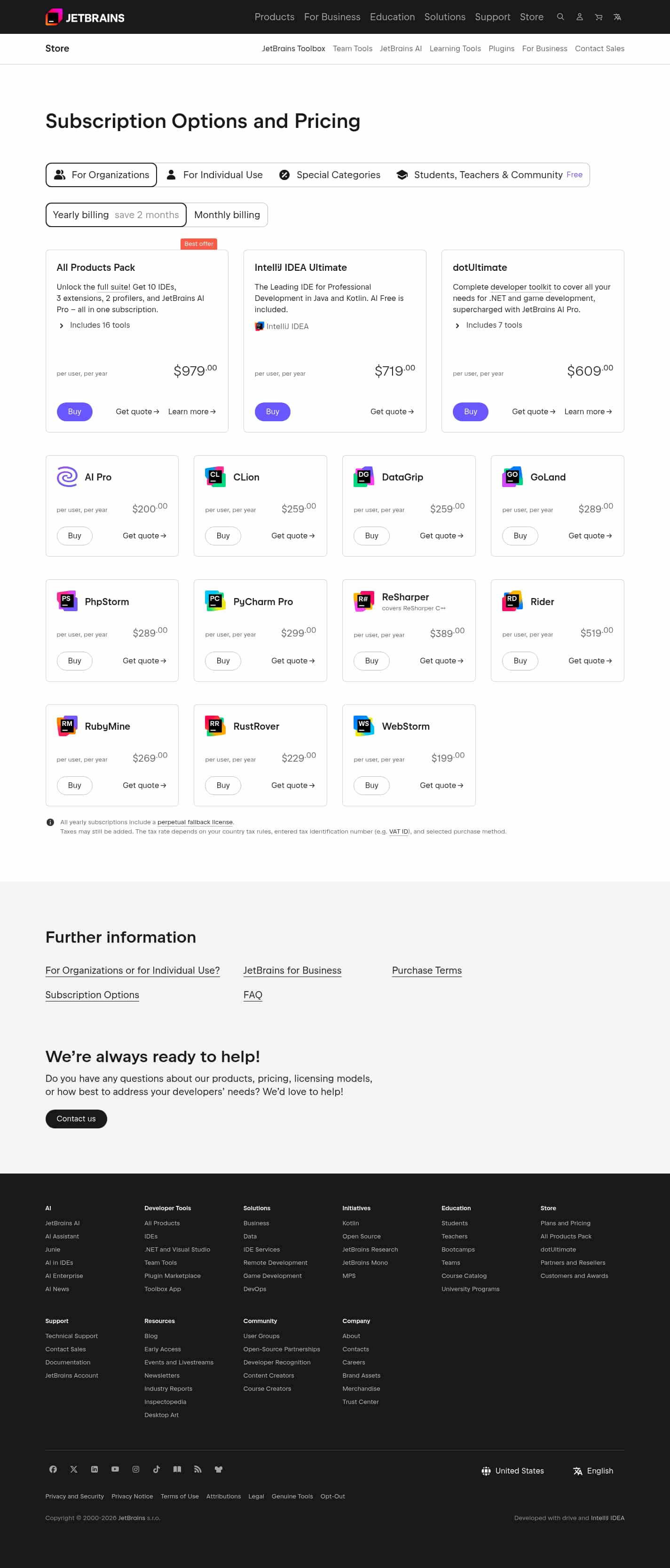Open Trust Center footer link
The height and width of the screenshot is (1568, 670).
[360, 1402]
